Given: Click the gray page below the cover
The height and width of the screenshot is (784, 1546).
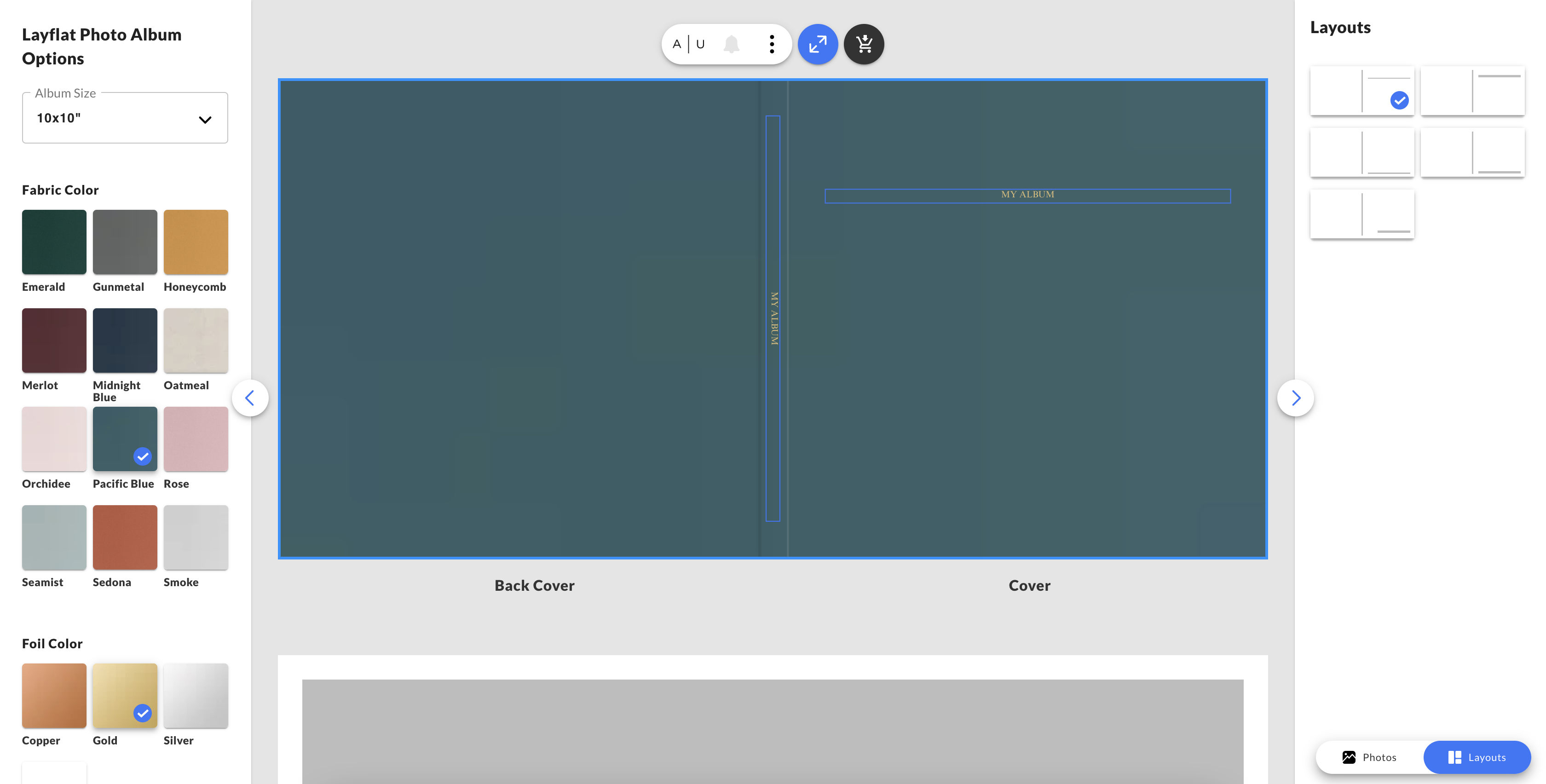Looking at the screenshot, I should (773, 731).
